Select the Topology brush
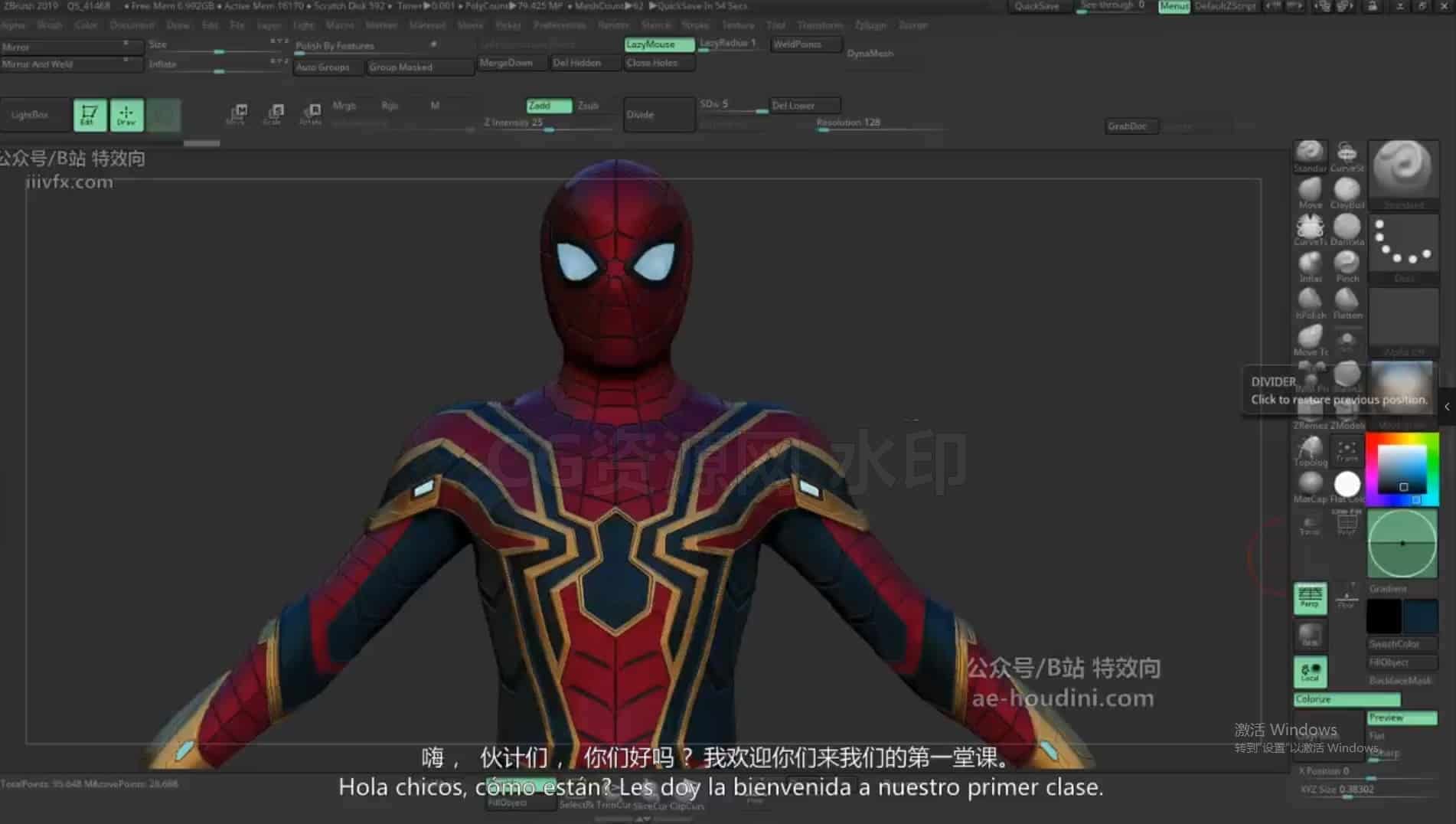 click(x=1310, y=450)
